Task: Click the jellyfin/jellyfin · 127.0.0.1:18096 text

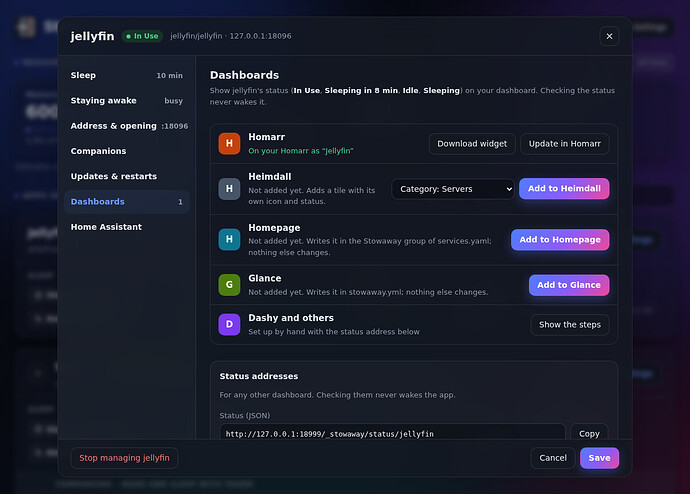Action: (231, 36)
